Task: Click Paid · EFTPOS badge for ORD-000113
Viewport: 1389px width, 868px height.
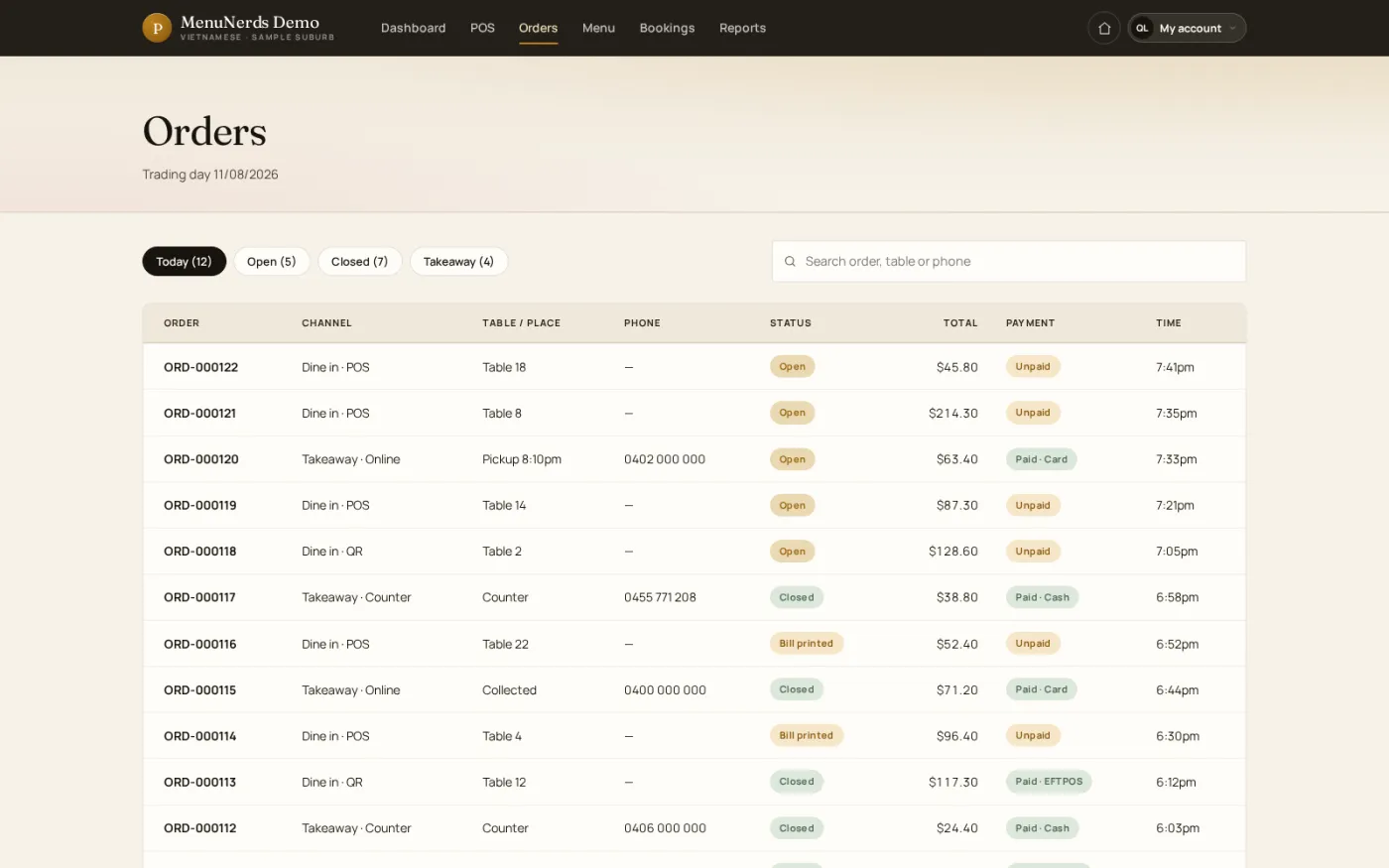Action: (1049, 782)
